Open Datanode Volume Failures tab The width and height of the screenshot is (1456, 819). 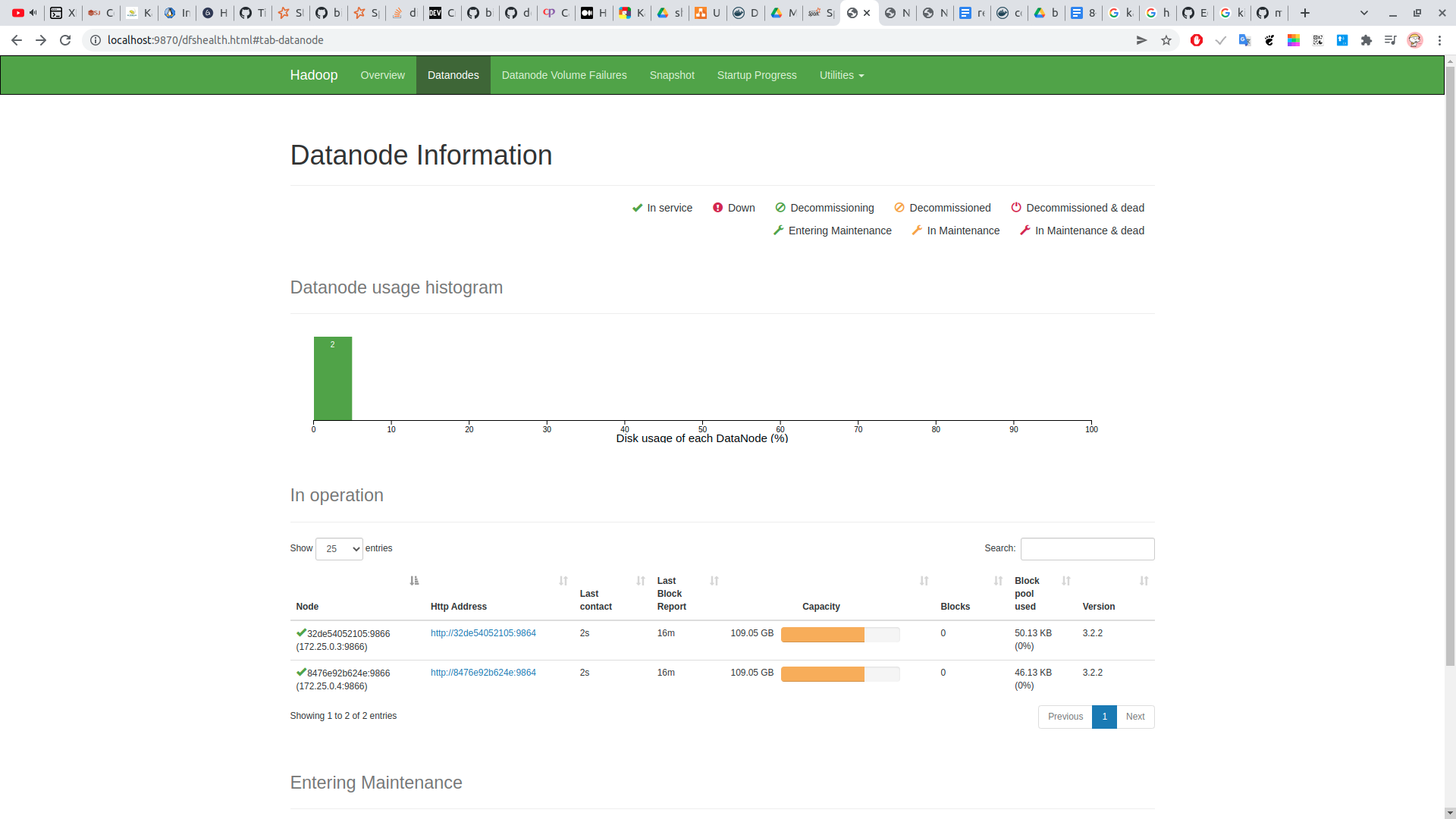point(564,75)
